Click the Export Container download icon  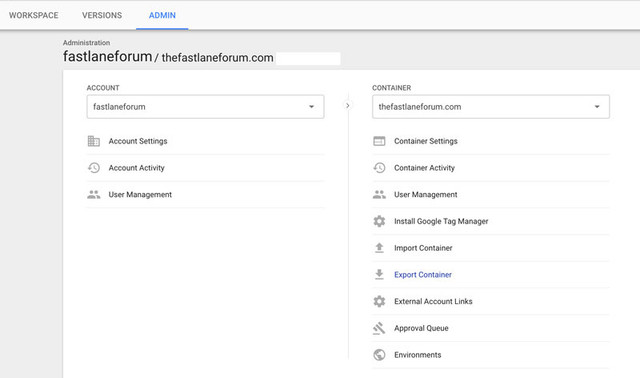click(x=379, y=275)
